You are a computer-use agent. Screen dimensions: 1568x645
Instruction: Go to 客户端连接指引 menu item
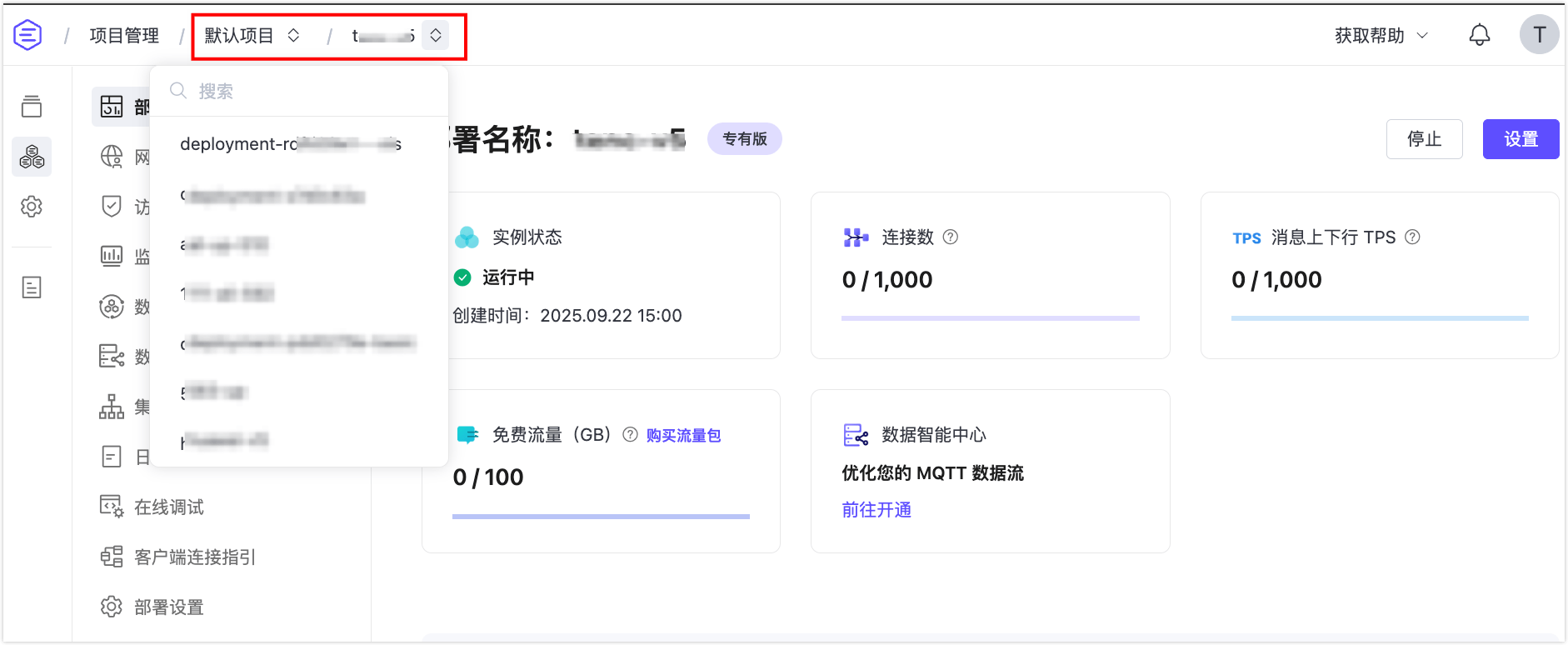click(194, 557)
